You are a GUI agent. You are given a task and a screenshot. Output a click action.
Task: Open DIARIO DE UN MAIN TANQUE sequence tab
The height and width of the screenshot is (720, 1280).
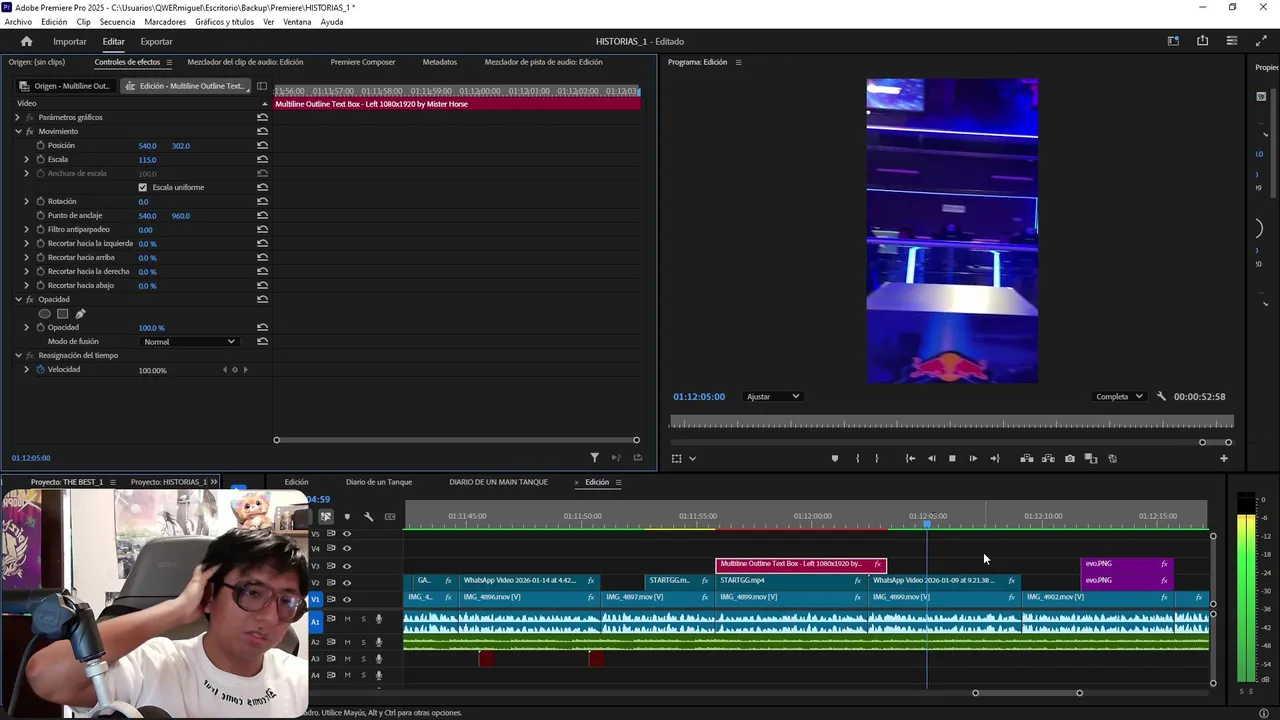tap(499, 482)
